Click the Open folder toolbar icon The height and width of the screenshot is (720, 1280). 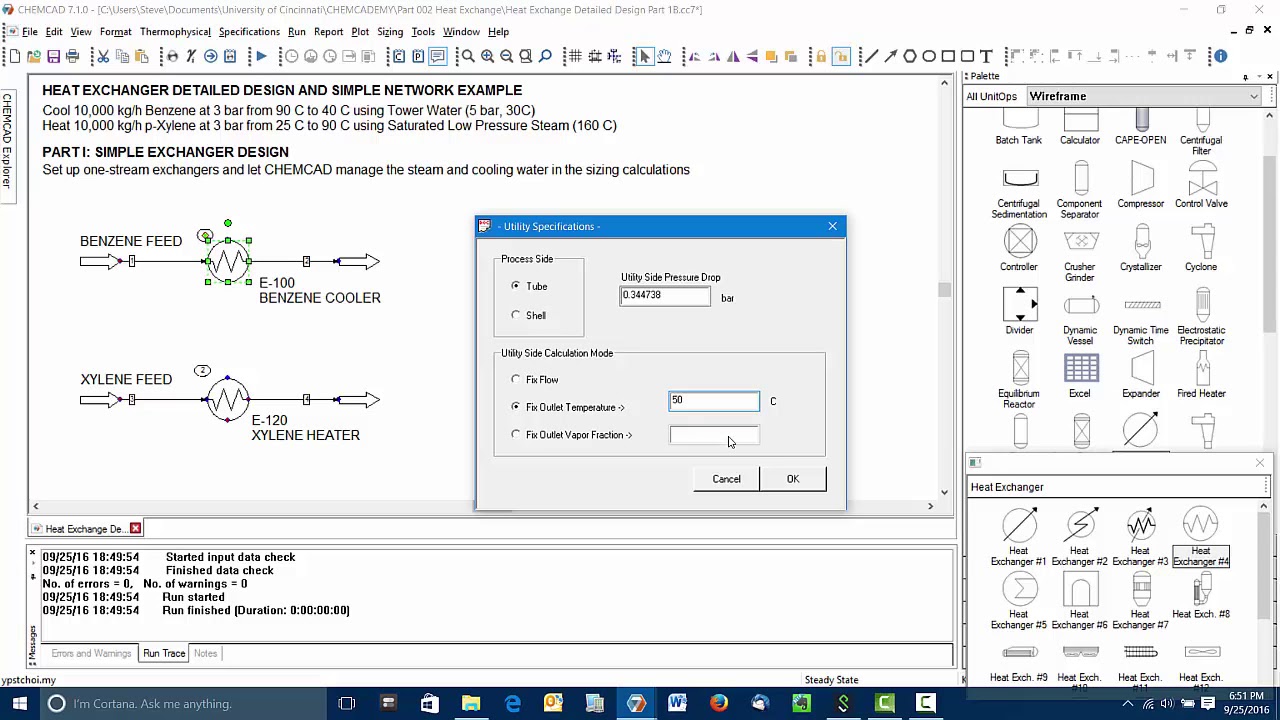[34, 56]
